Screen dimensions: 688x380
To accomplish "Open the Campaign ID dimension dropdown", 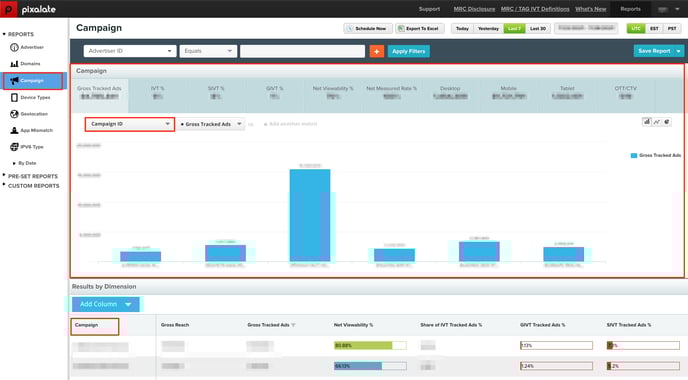I will (x=130, y=124).
